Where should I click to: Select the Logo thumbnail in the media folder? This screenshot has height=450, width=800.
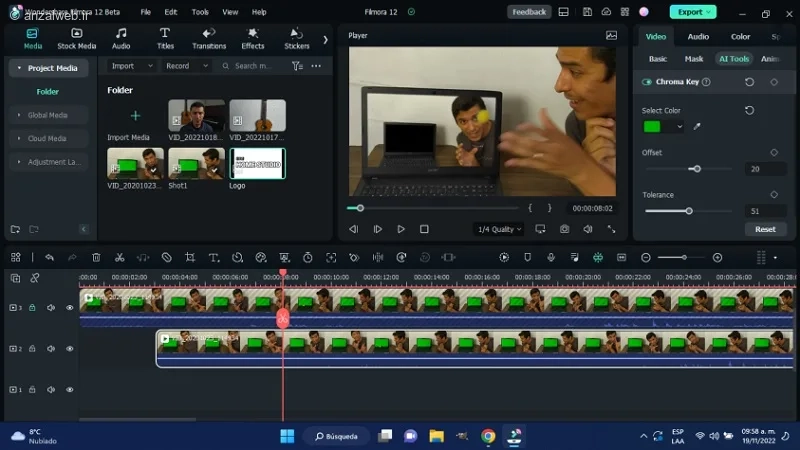pos(258,164)
